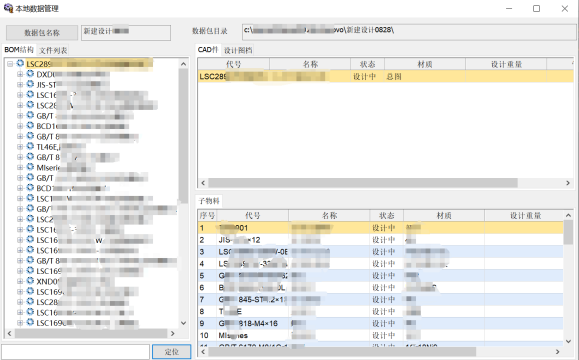Select row 1 in 子物料 table
Viewport: 579px width, 360px height.
pos(380,228)
